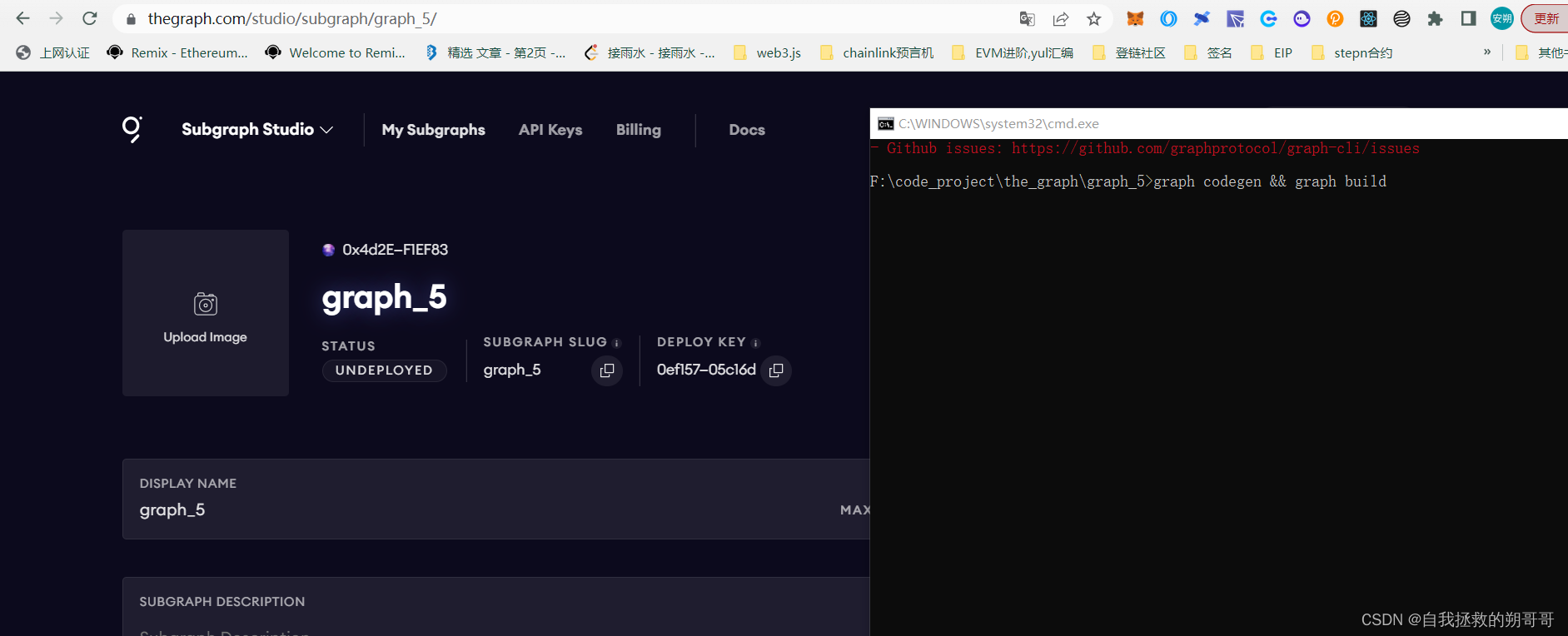1568x636 pixels.
Task: Open the web3.js bookmark folder
Action: [x=767, y=52]
